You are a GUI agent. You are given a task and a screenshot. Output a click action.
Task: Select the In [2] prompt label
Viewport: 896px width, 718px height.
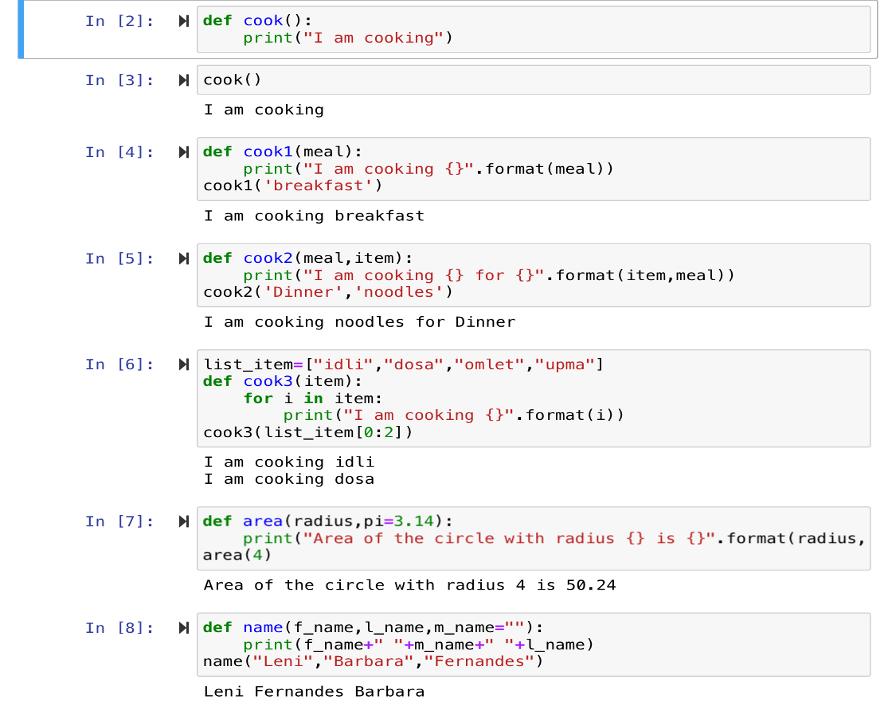tap(119, 21)
